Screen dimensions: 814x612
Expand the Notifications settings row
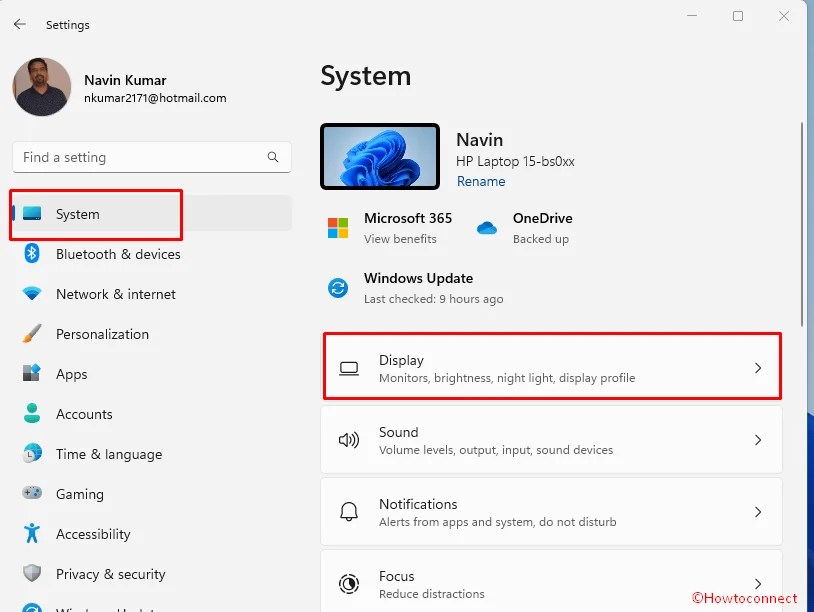pyautogui.click(x=552, y=511)
